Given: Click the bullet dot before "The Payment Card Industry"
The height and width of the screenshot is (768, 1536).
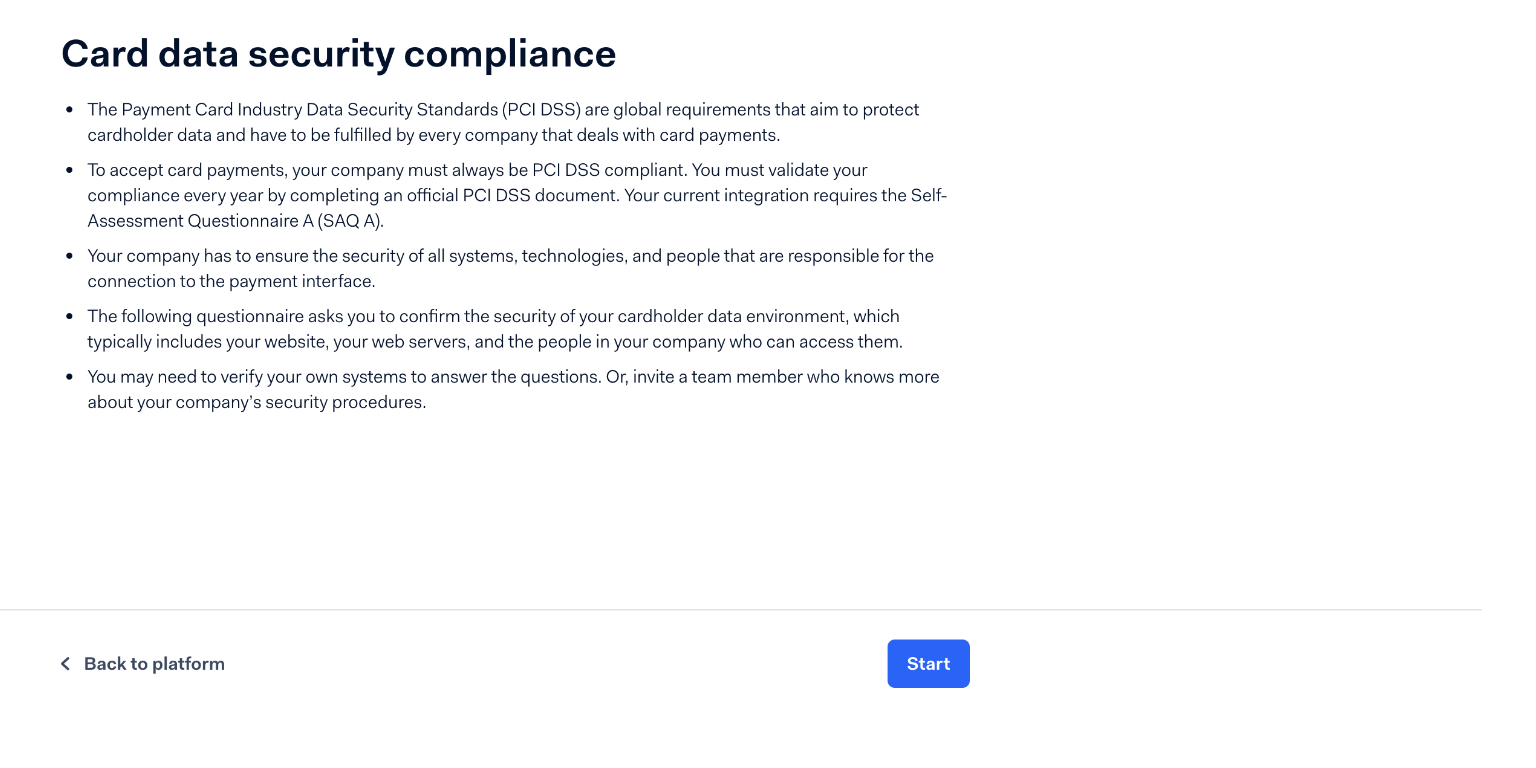Looking at the screenshot, I should (x=69, y=110).
